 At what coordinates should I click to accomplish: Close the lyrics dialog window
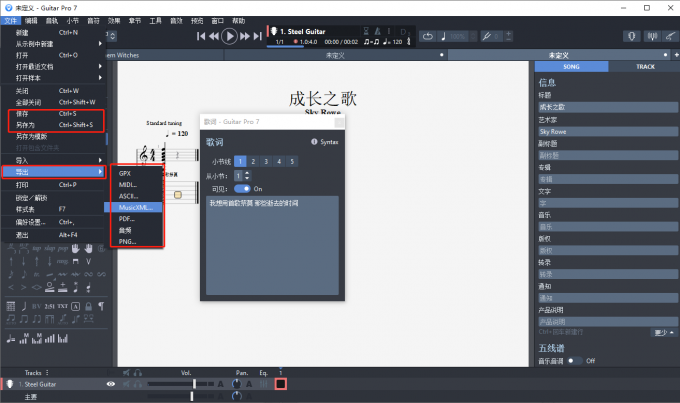pyautogui.click(x=339, y=118)
